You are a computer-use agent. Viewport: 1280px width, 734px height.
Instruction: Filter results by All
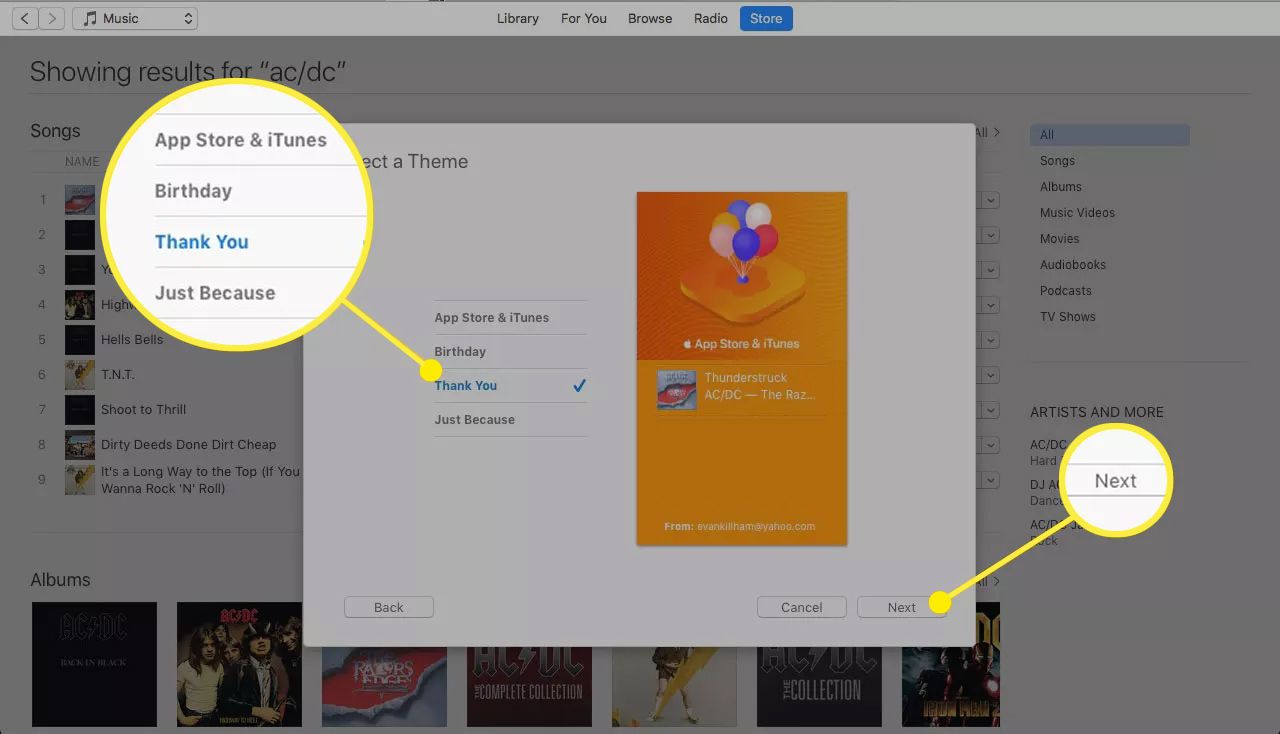tap(1109, 135)
